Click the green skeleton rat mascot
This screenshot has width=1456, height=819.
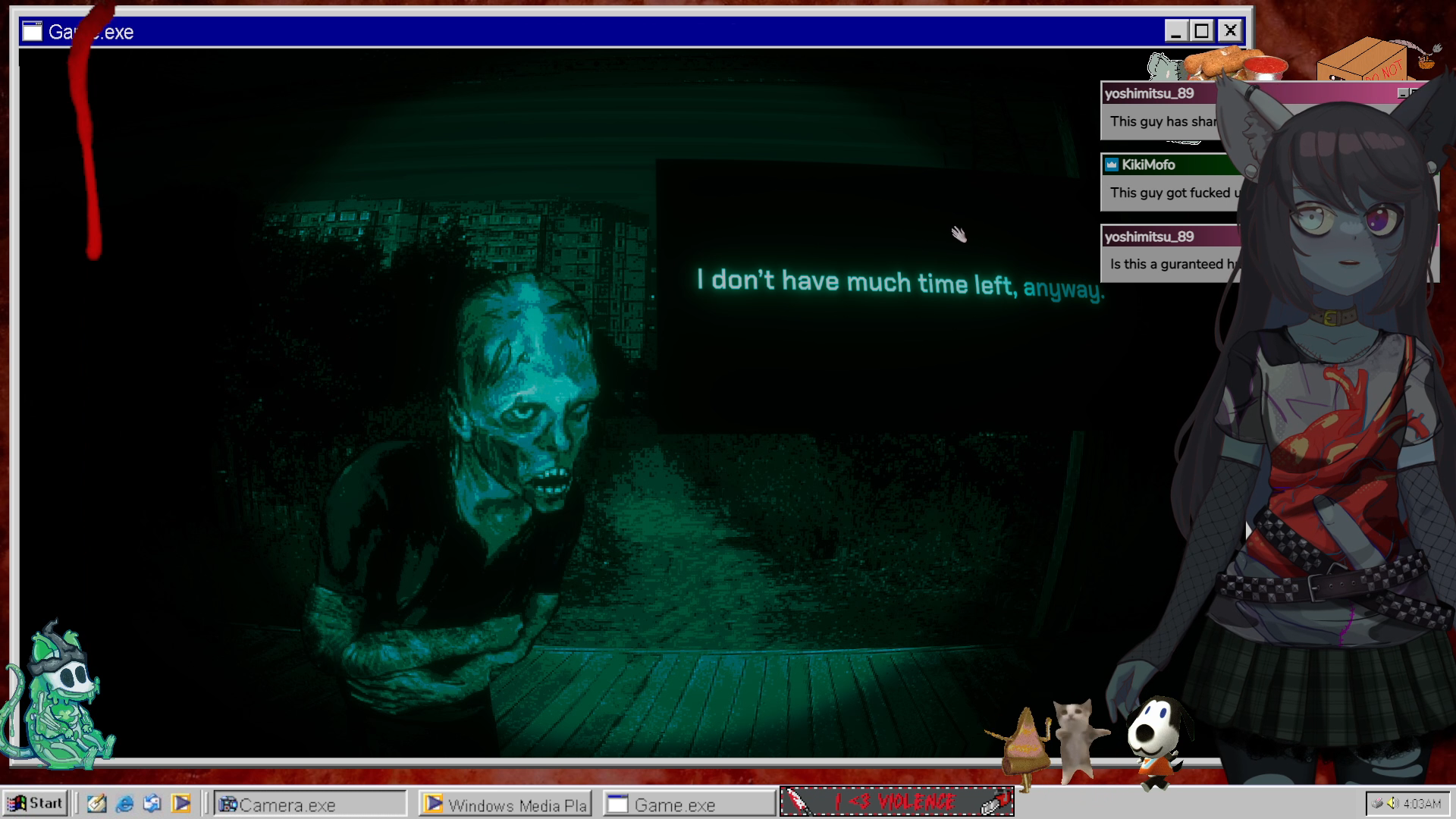[61, 701]
